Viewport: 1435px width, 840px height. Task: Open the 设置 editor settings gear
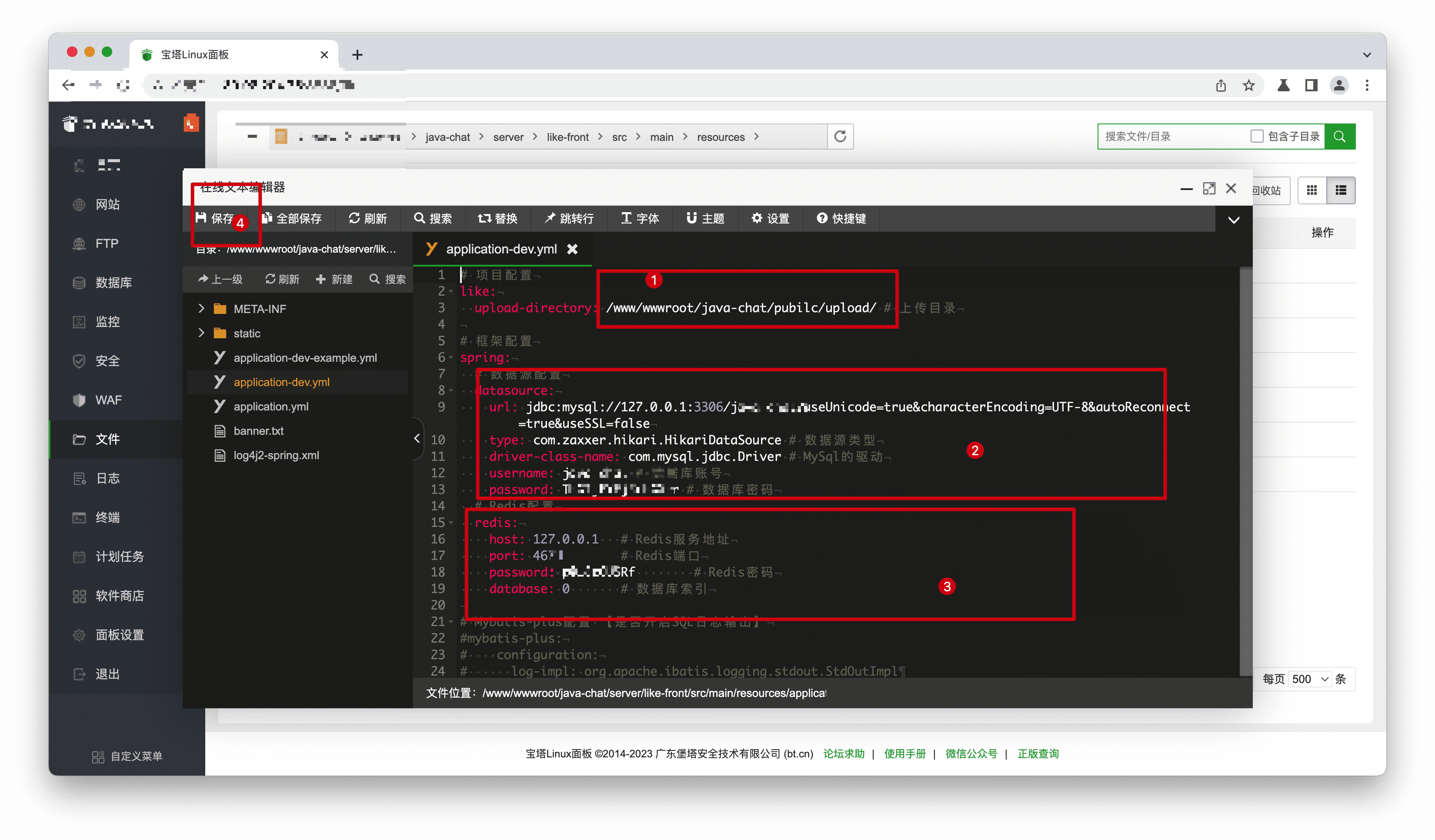[x=770, y=219]
